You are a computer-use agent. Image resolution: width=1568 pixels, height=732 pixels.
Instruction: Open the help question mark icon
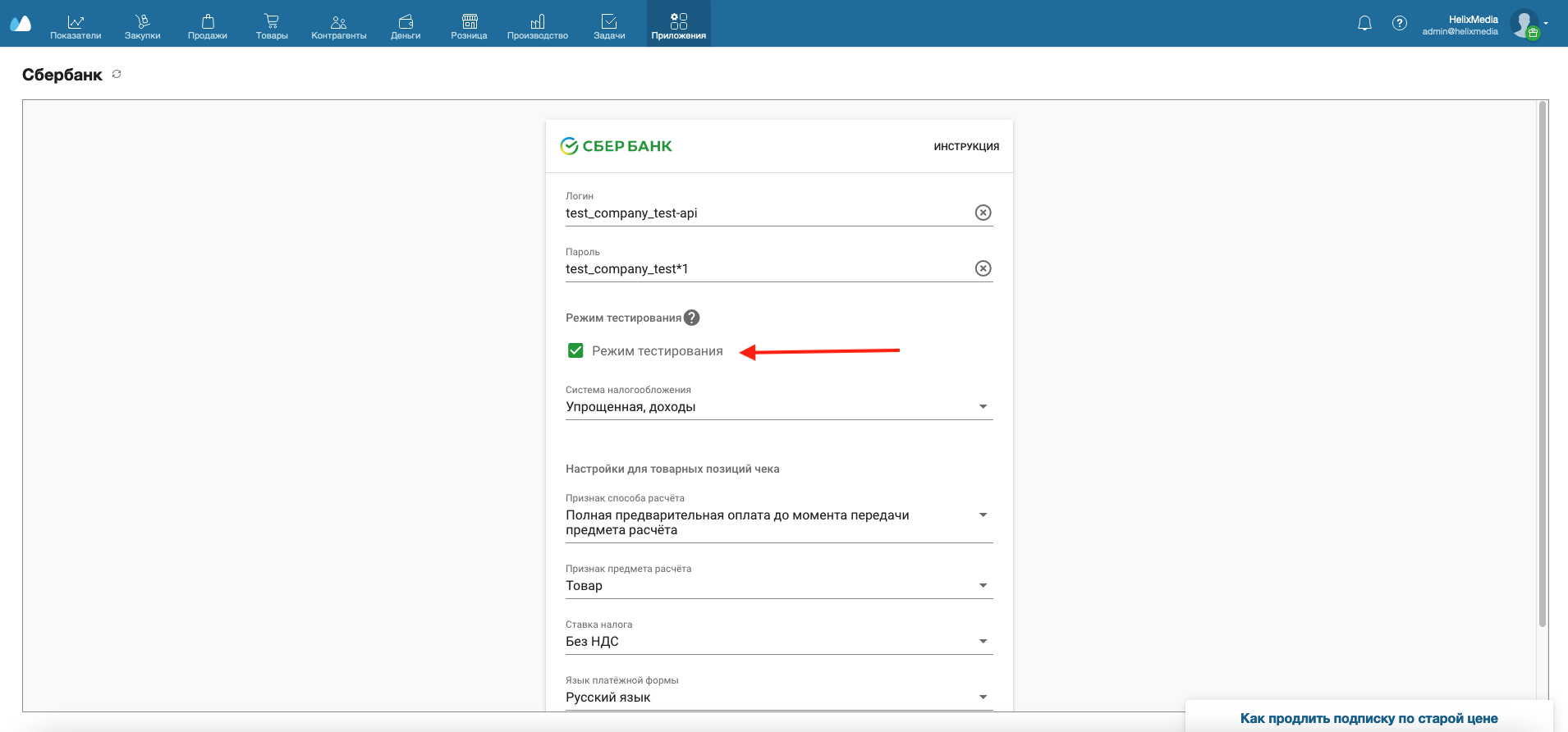pyautogui.click(x=1400, y=23)
